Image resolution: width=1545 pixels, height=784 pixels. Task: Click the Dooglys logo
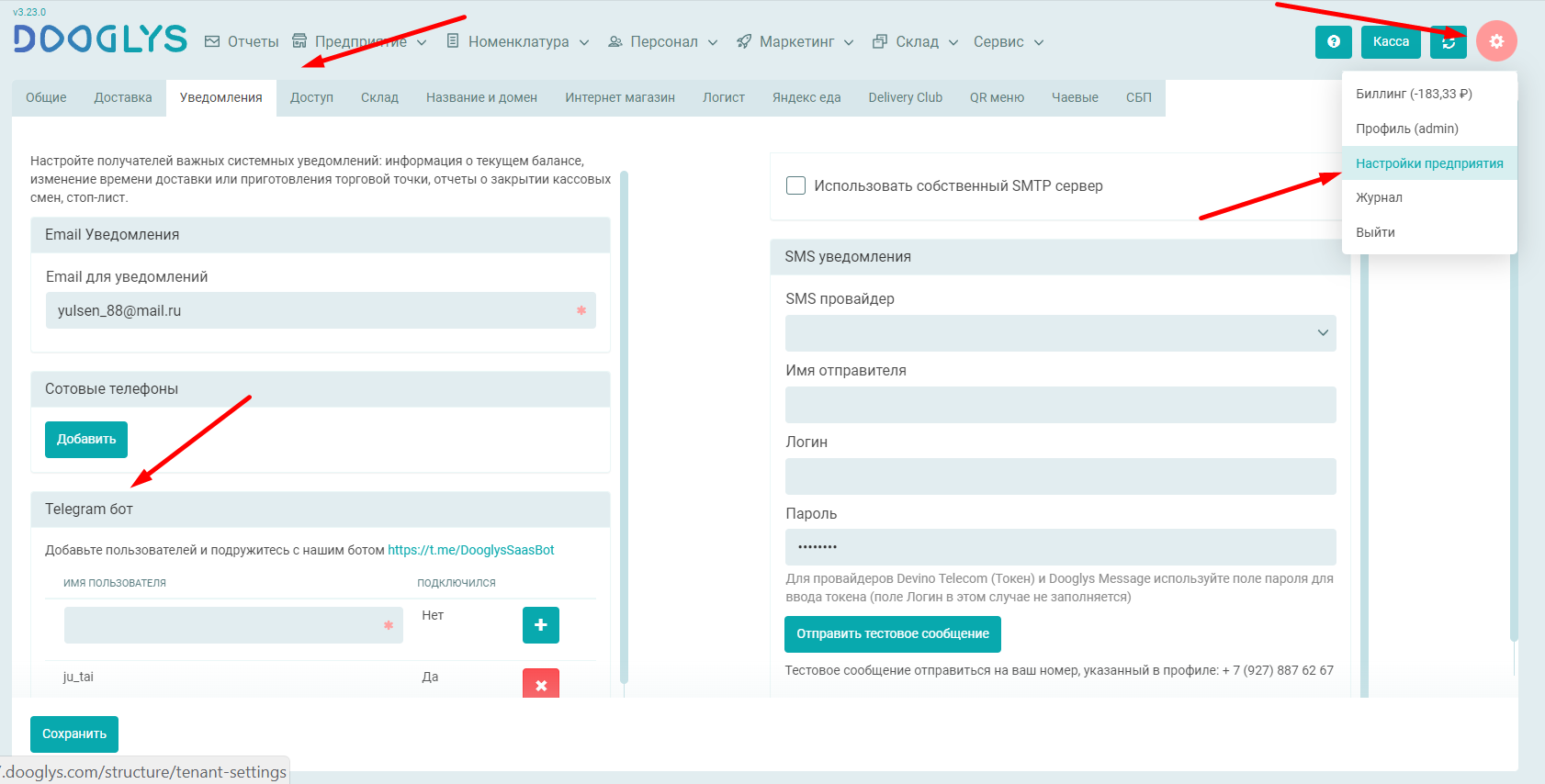point(100,39)
